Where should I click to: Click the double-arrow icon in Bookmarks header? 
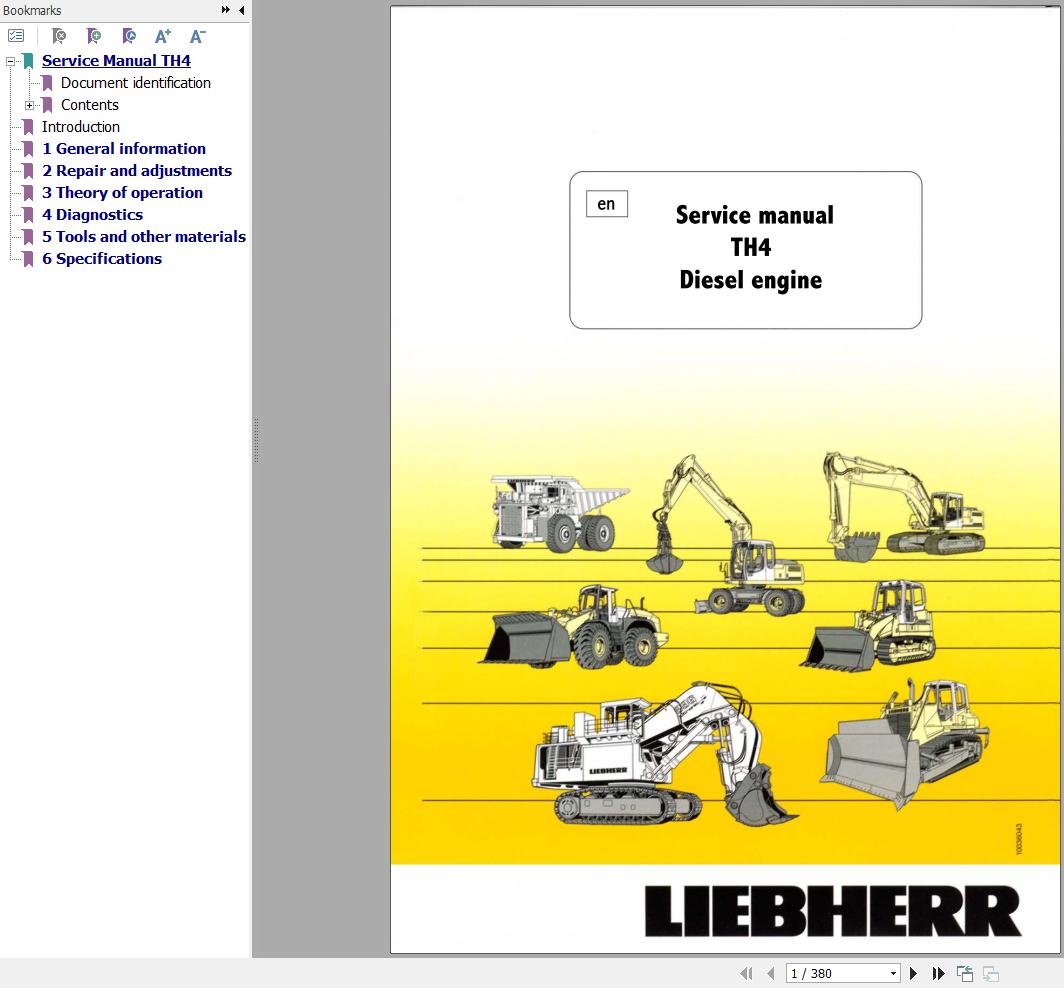click(225, 10)
